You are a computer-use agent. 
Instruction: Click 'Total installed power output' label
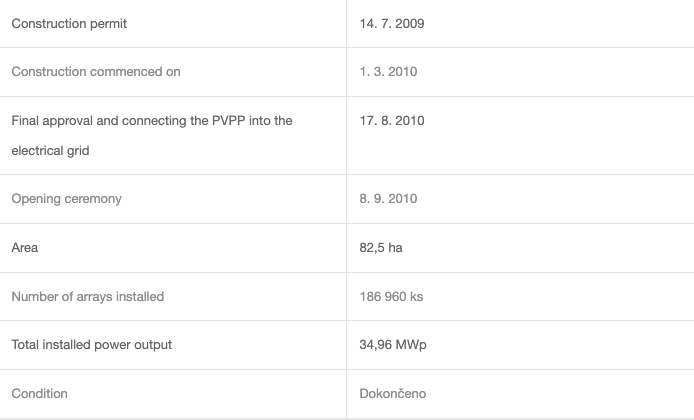pyautogui.click(x=92, y=345)
